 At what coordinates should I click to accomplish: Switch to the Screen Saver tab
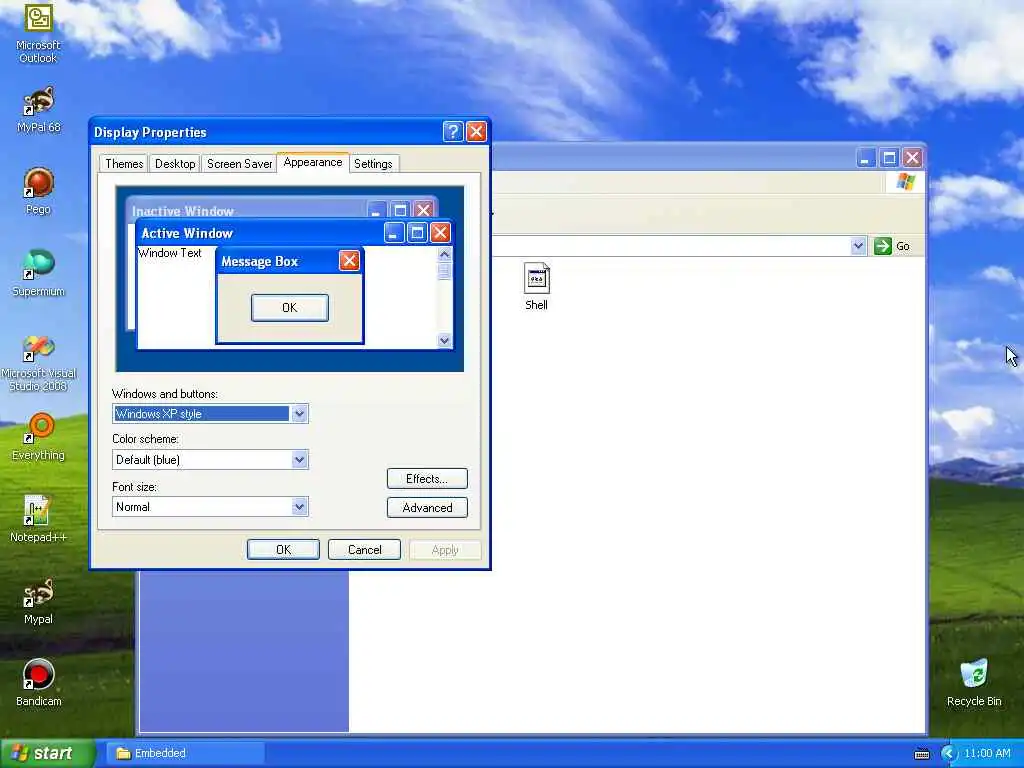tap(239, 164)
